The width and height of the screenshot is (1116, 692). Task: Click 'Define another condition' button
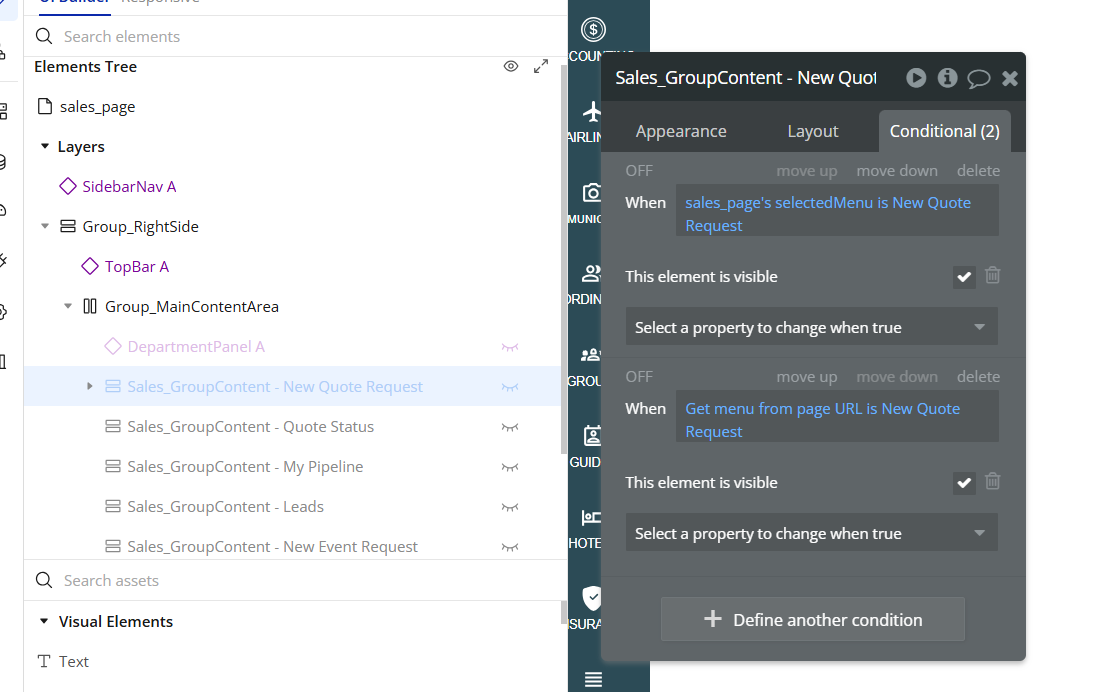tap(812, 620)
